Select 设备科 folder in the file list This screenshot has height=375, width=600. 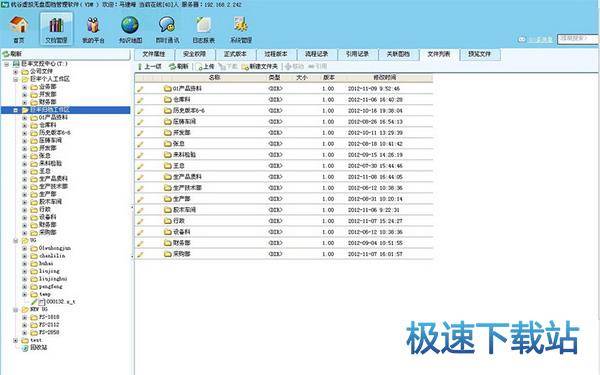(177, 232)
